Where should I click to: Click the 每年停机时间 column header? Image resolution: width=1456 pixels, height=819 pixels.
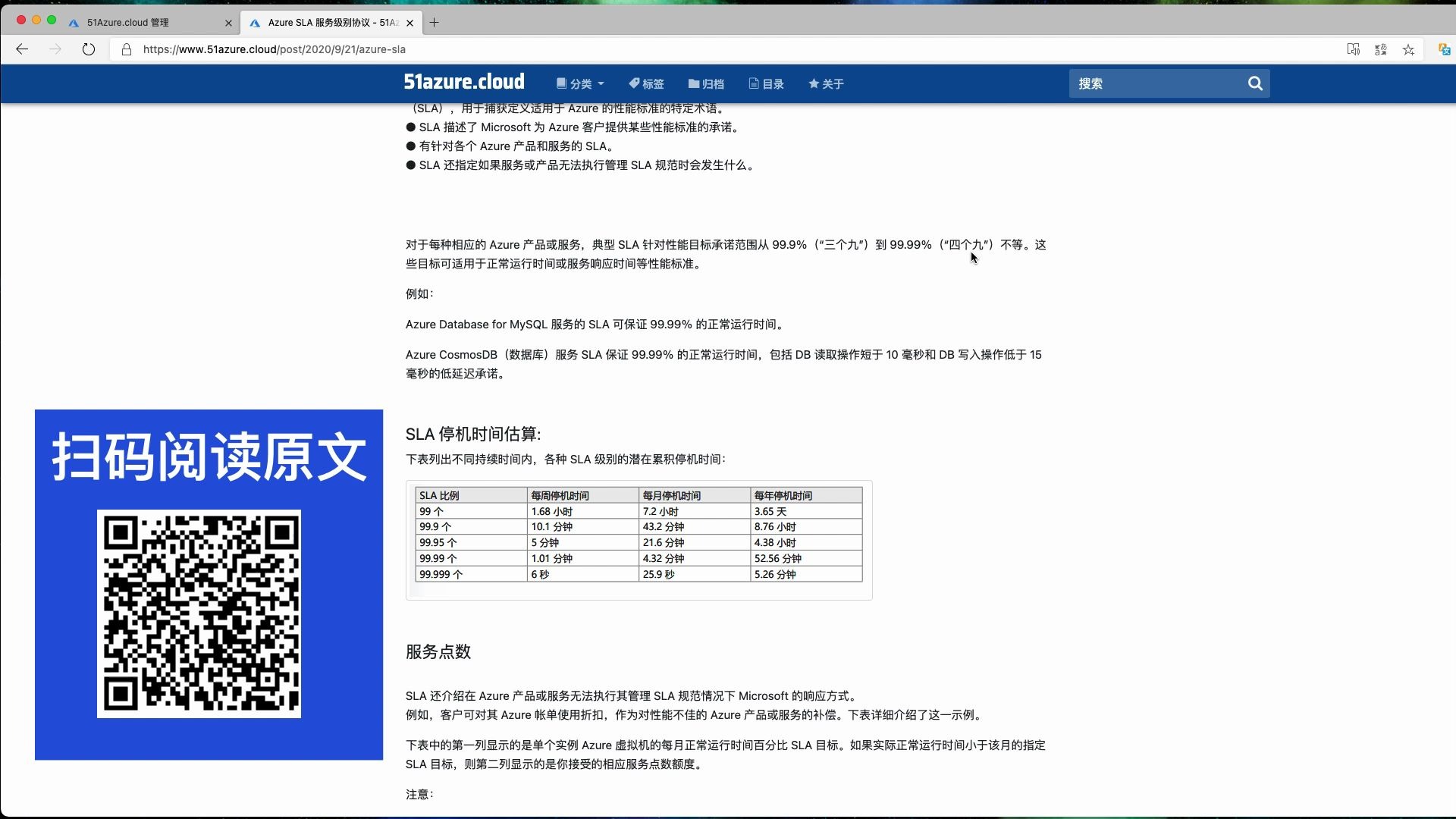(807, 495)
